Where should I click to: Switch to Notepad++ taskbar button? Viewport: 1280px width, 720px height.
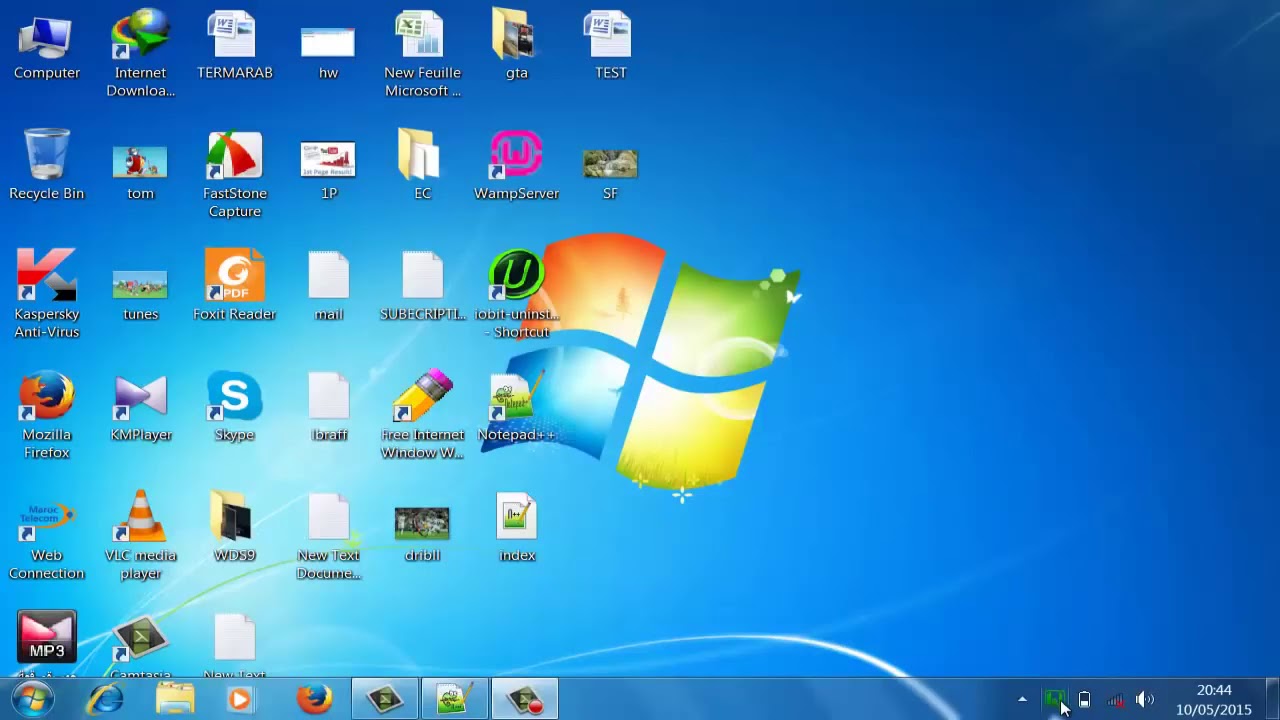pyautogui.click(x=455, y=699)
